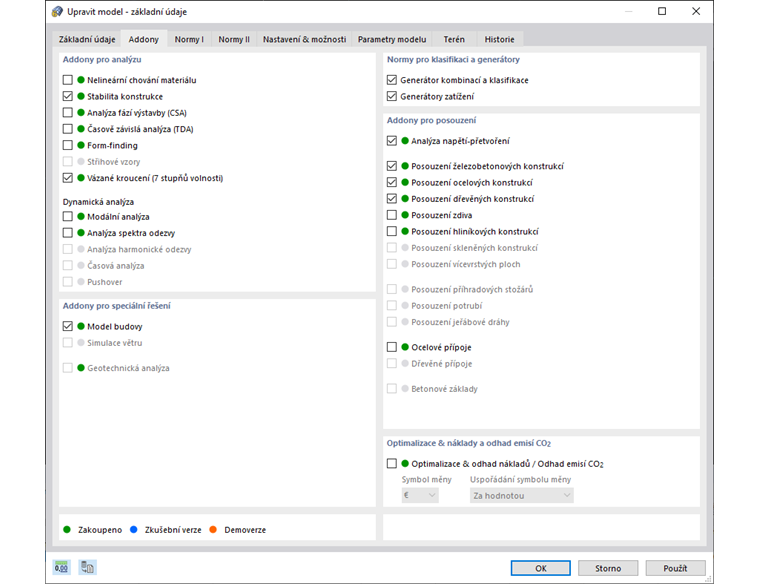Screen dimensions: 760x584
Task: Open Parametry modelu tab
Action: [x=392, y=39]
